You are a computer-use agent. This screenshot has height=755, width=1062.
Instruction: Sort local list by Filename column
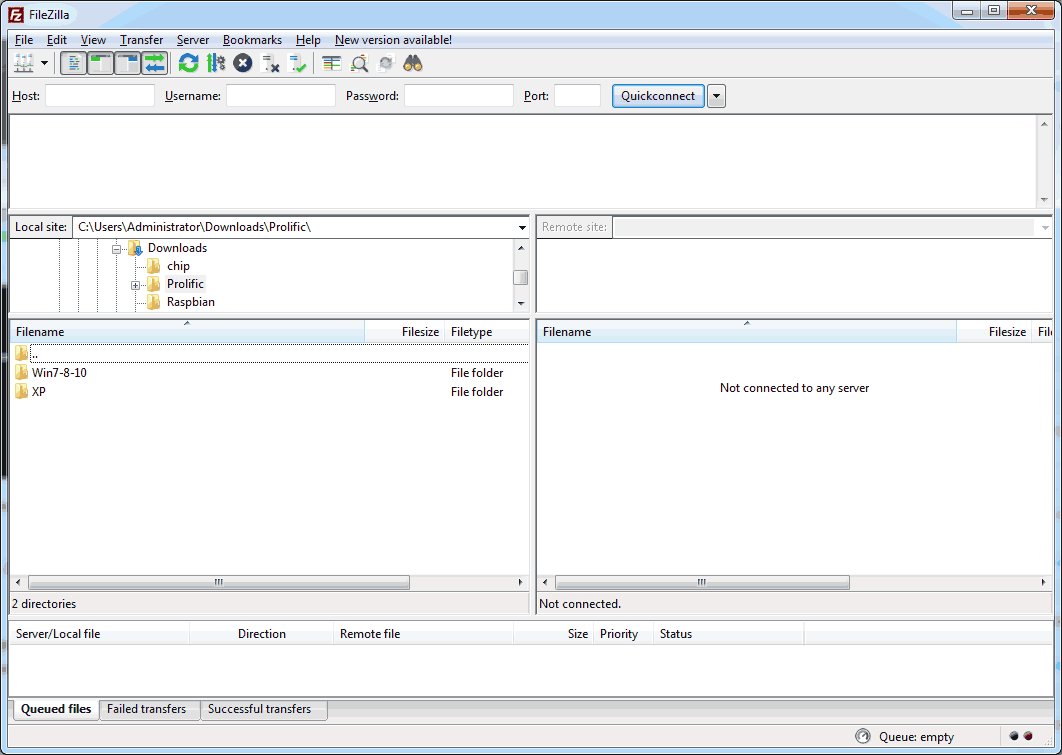pyautogui.click(x=187, y=332)
